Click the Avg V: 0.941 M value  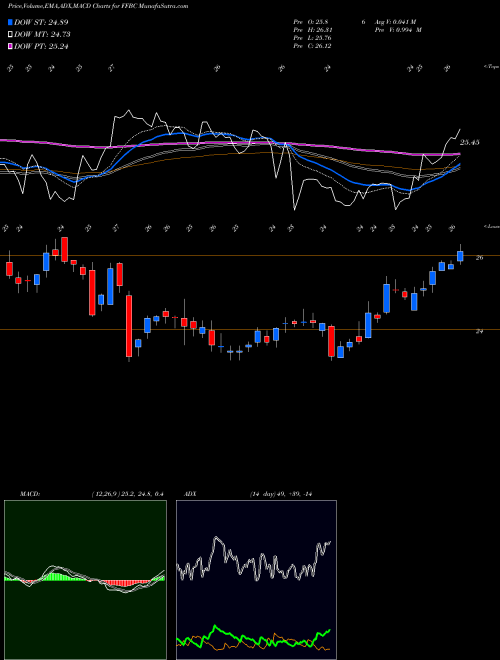395,22
